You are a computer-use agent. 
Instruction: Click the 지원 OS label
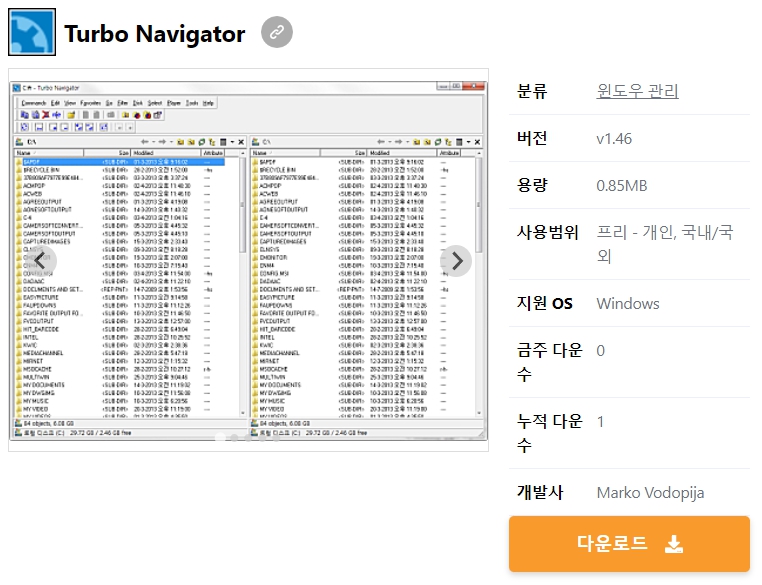(545, 303)
